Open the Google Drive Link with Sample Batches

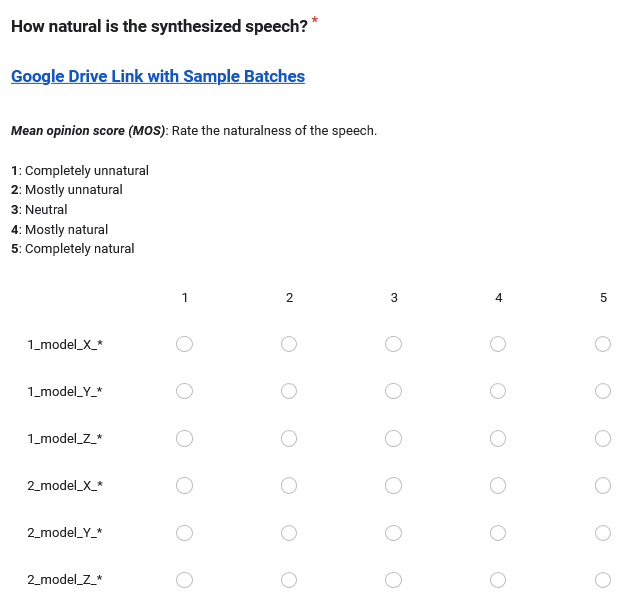tap(158, 77)
